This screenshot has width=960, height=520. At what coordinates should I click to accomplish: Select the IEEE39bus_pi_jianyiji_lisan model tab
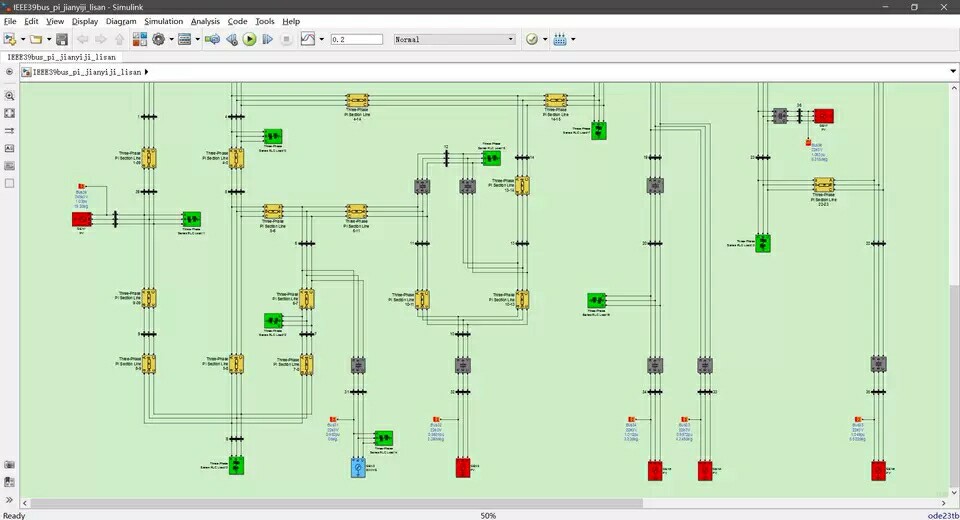tap(61, 57)
